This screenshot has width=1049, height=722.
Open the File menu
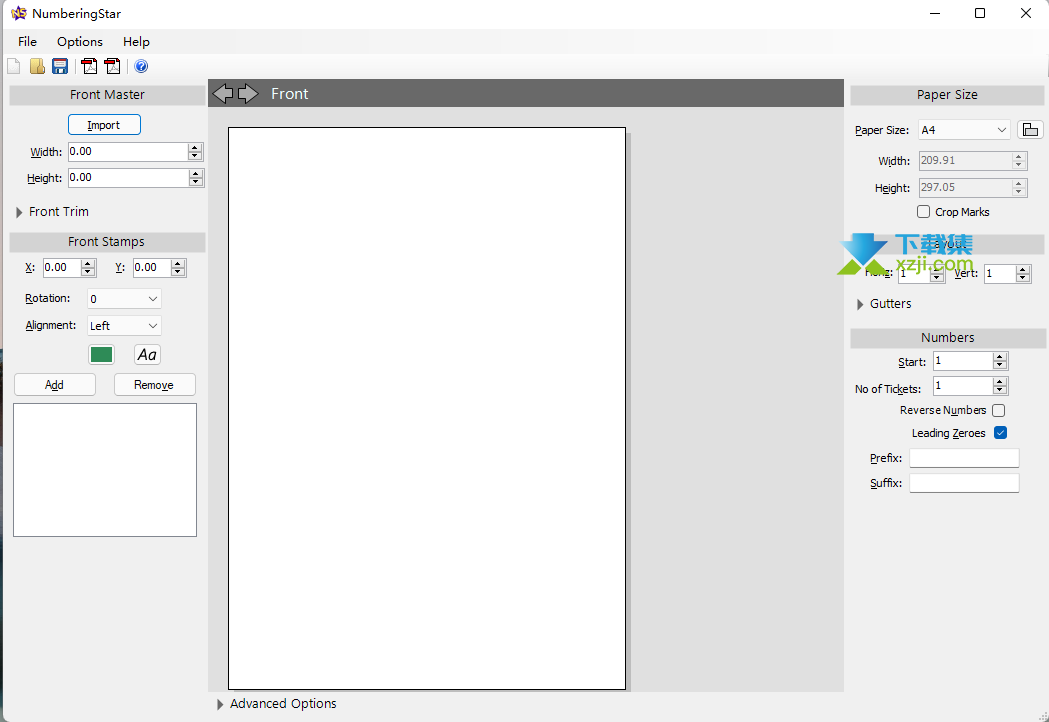click(27, 42)
